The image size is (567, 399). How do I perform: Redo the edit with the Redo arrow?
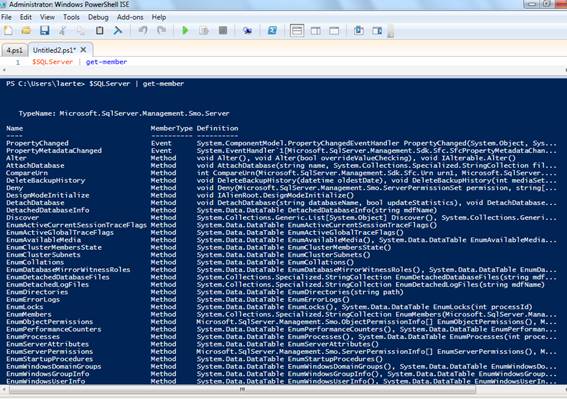pyautogui.click(x=161, y=30)
